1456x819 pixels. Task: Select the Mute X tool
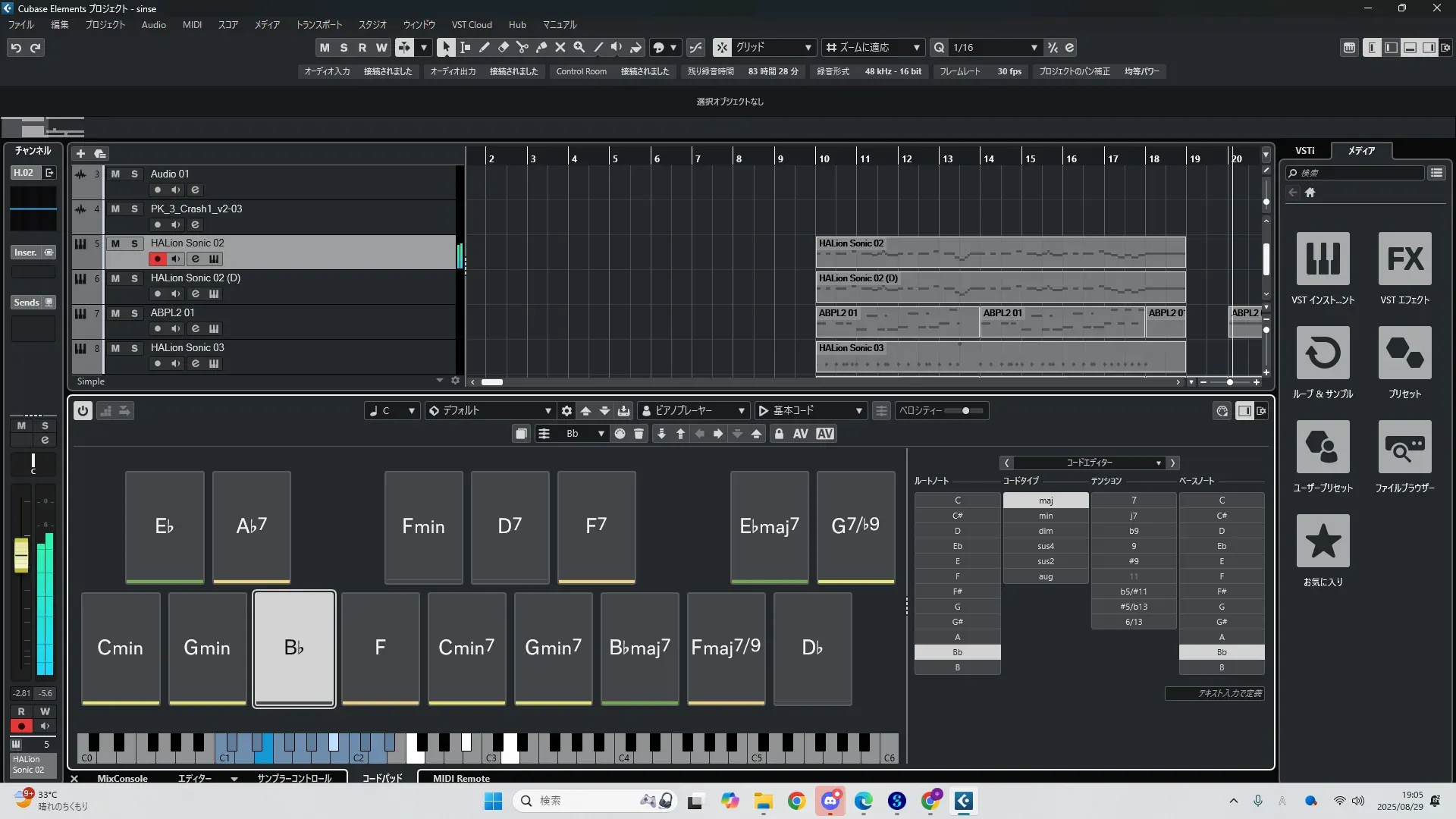coord(560,48)
